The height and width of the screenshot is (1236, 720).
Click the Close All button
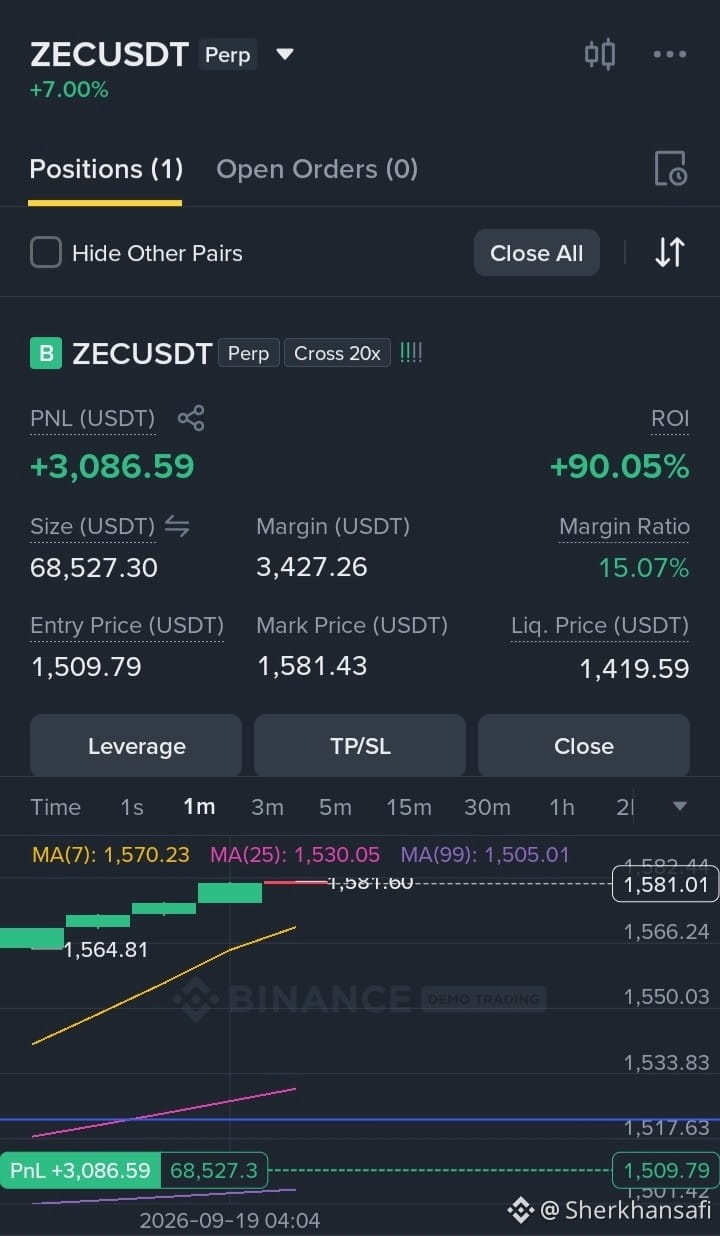536,253
